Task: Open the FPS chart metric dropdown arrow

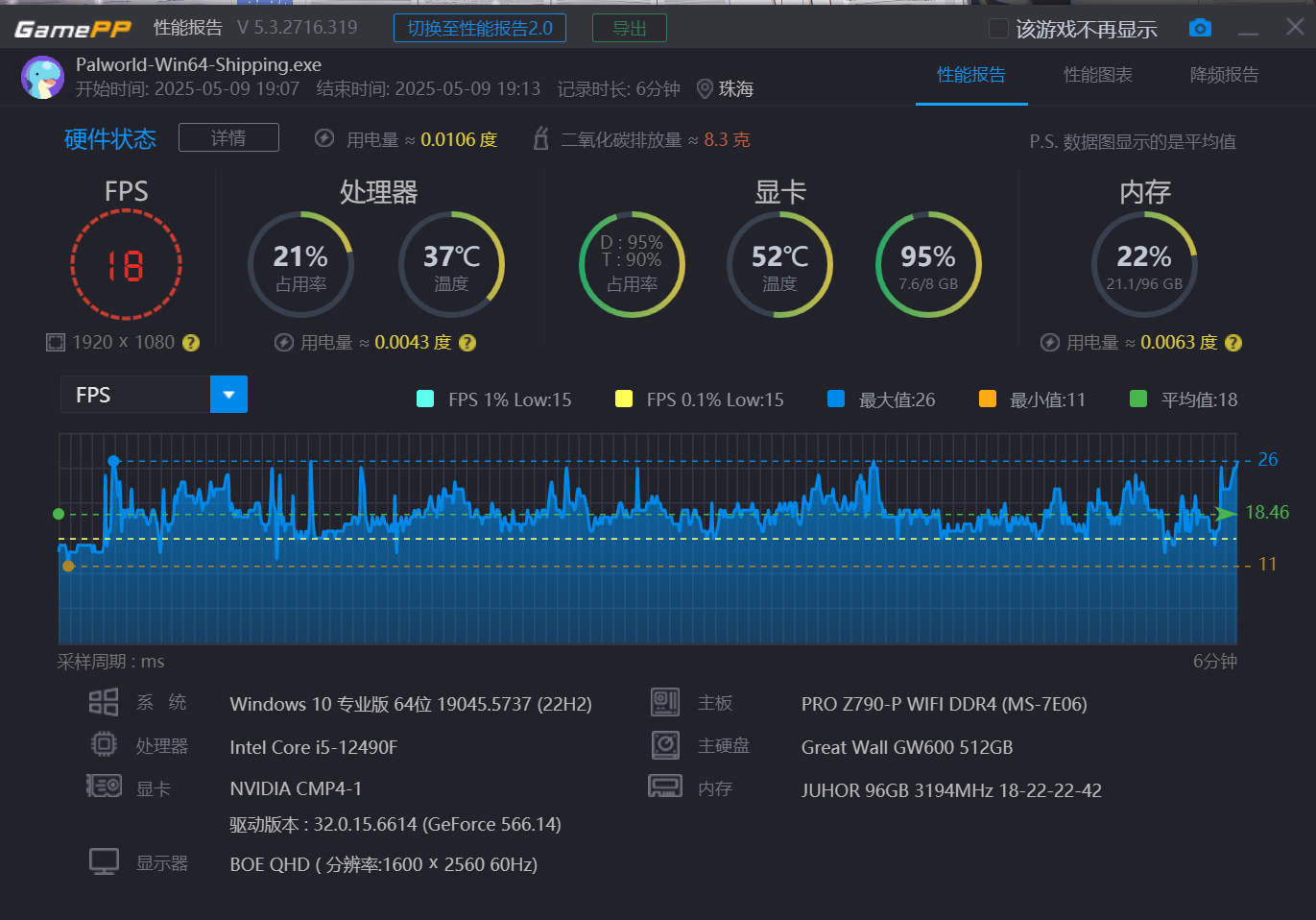Action: click(x=228, y=395)
